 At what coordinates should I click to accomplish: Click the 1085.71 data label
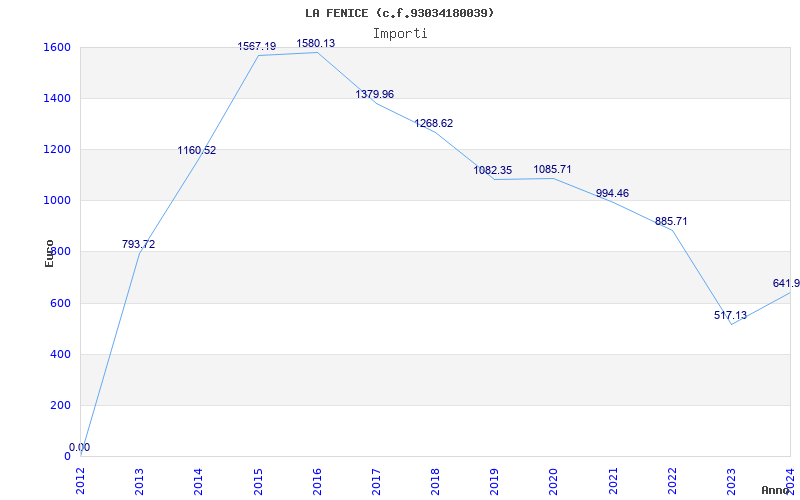[552, 169]
